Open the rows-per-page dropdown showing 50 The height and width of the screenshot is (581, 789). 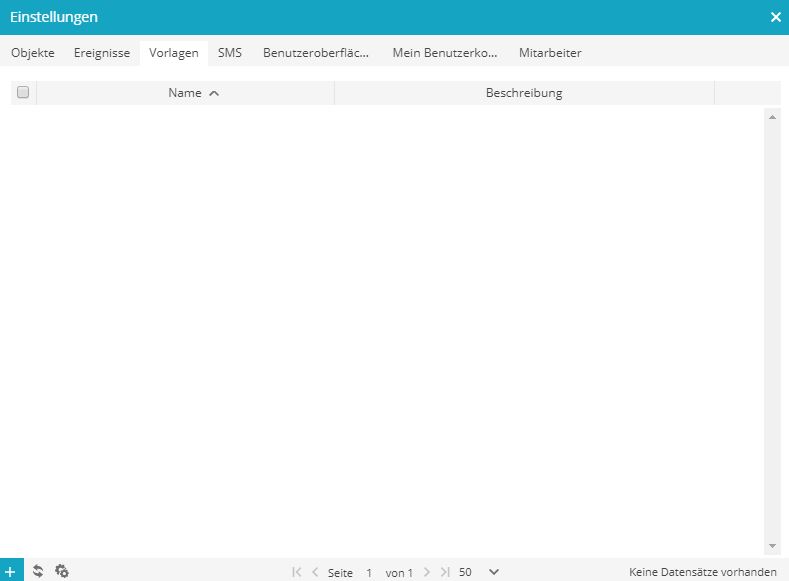478,572
